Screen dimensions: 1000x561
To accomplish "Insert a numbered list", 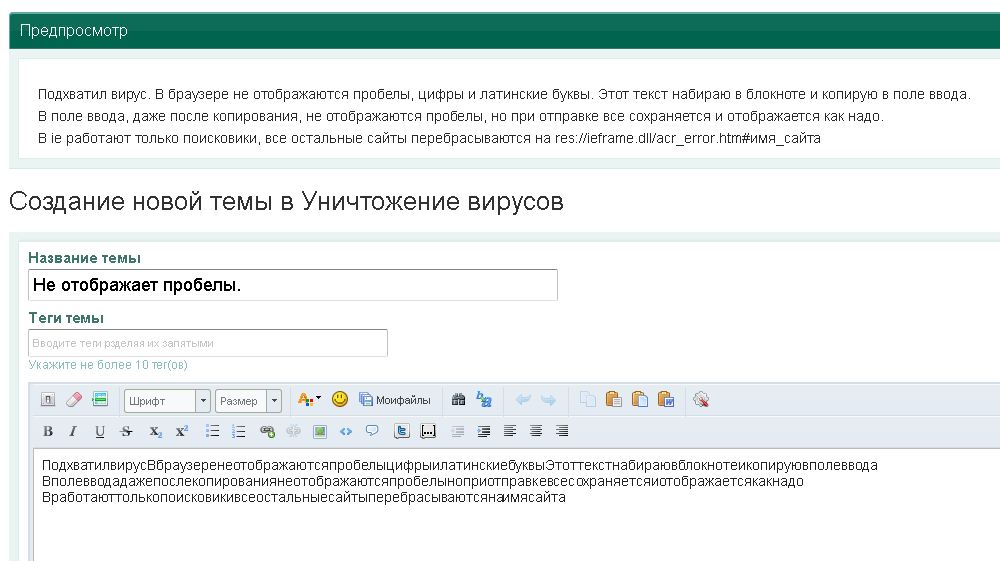I will [x=239, y=432].
